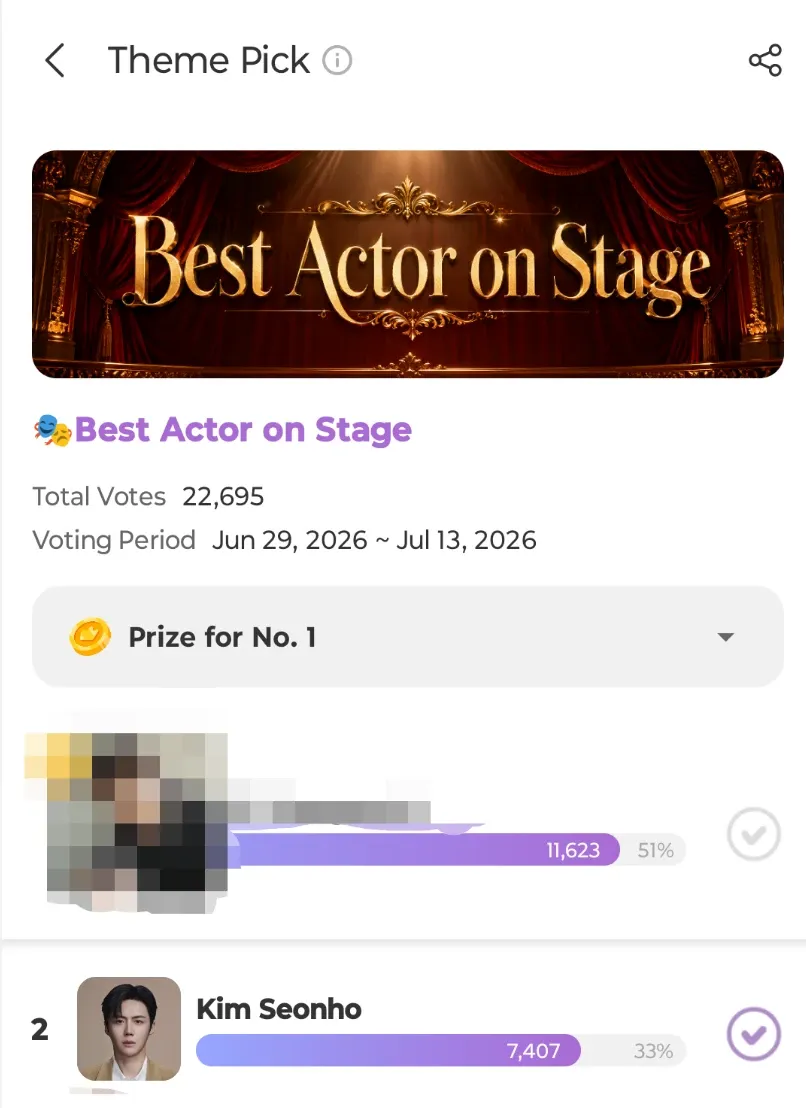This screenshot has height=1108, width=806.
Task: Click the purple Best Actor on Stage title
Action: click(x=243, y=430)
